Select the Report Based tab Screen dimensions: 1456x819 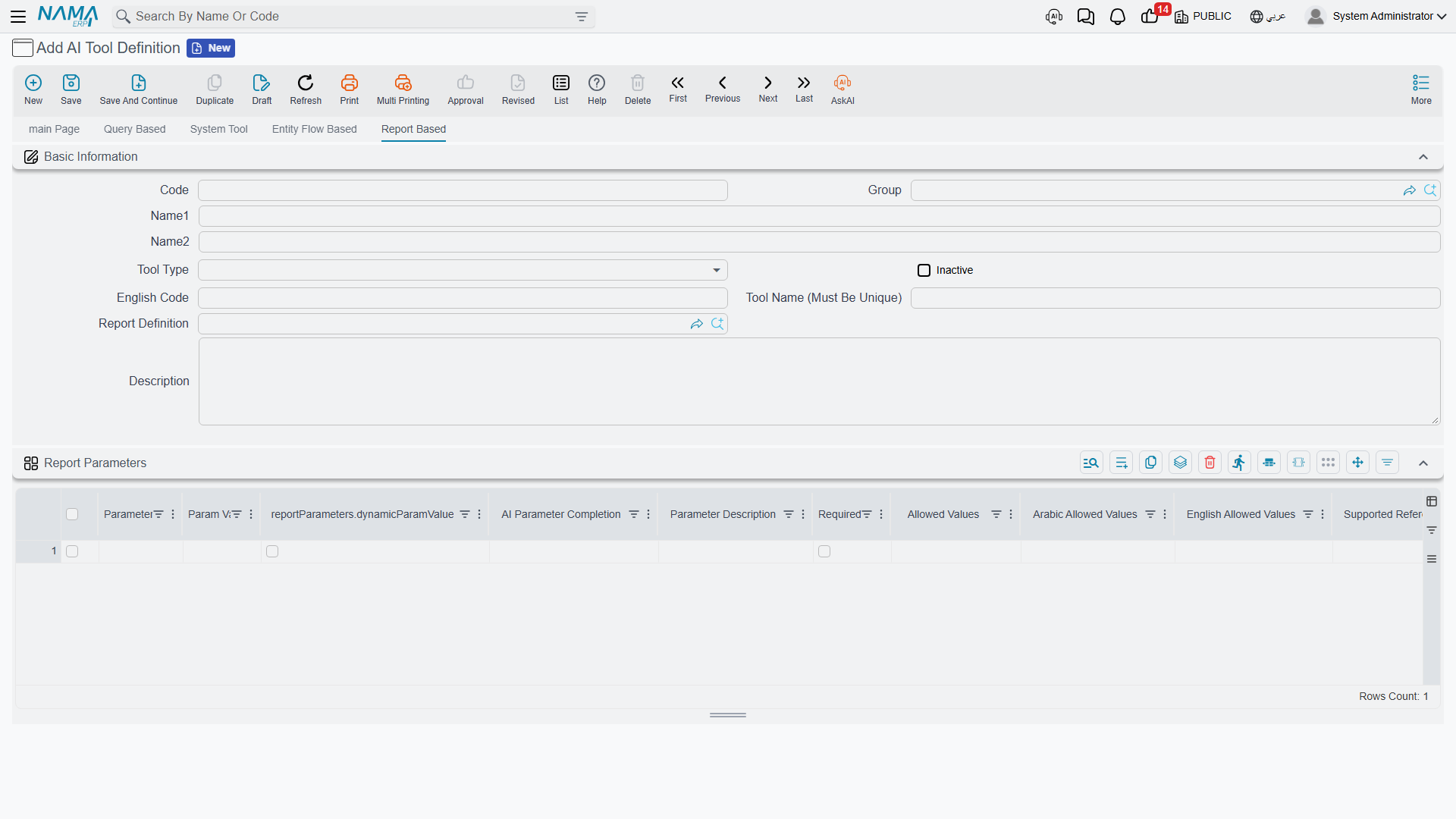[413, 129]
